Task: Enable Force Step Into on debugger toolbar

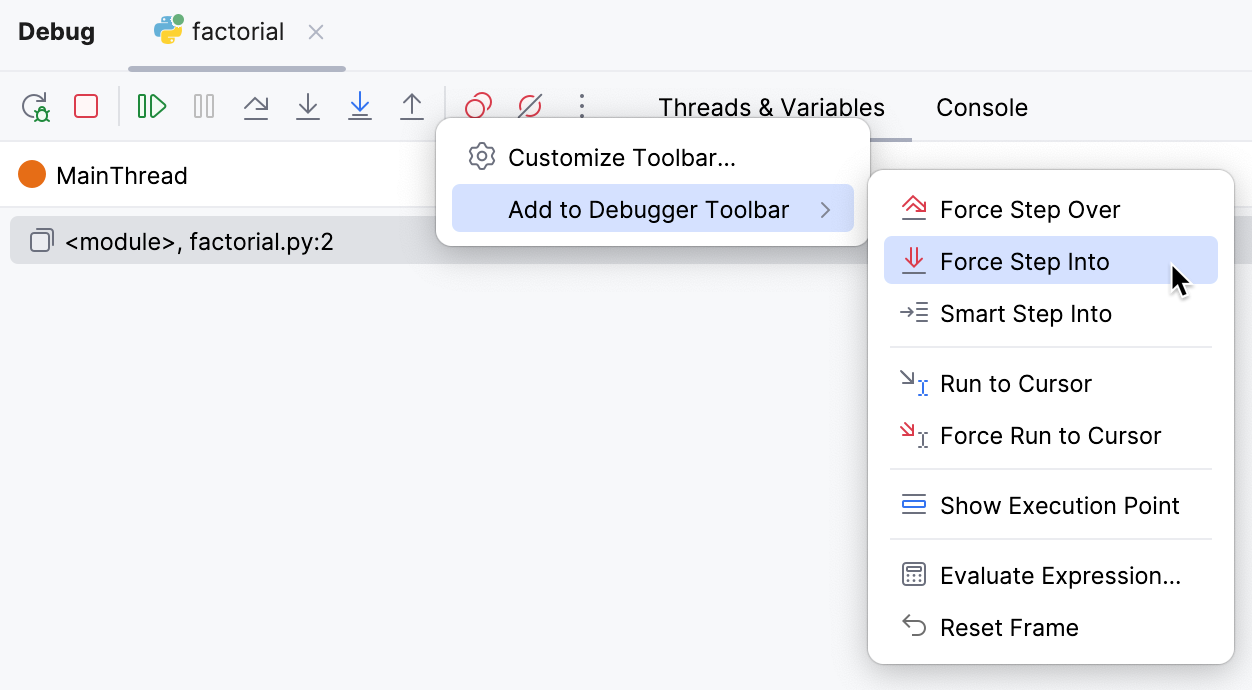Action: click(x=1024, y=261)
